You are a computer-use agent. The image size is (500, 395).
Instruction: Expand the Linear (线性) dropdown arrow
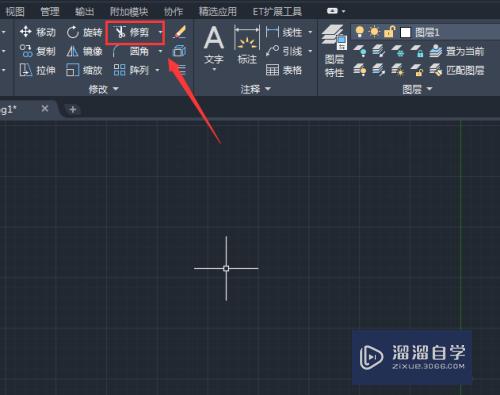coord(310,32)
